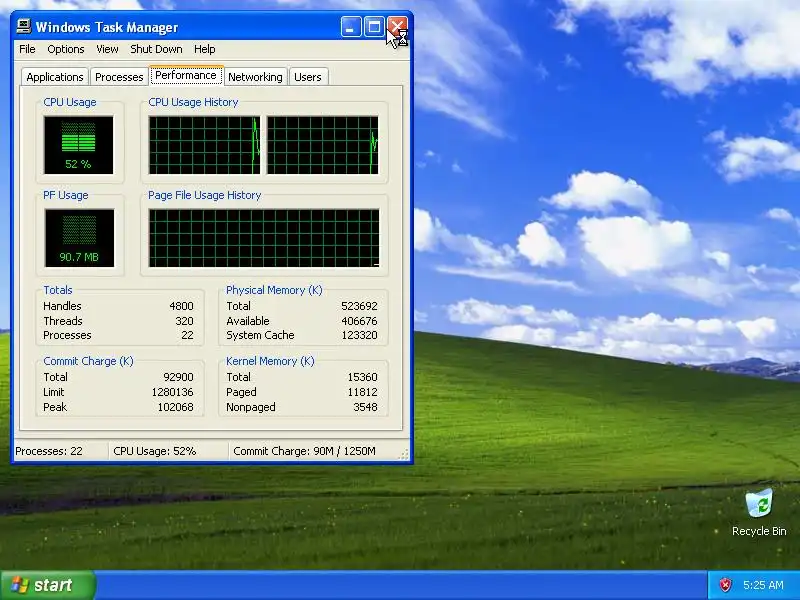Screen dimensions: 800x600
Task: Close the Windows Task Manager window
Action: pos(397,27)
